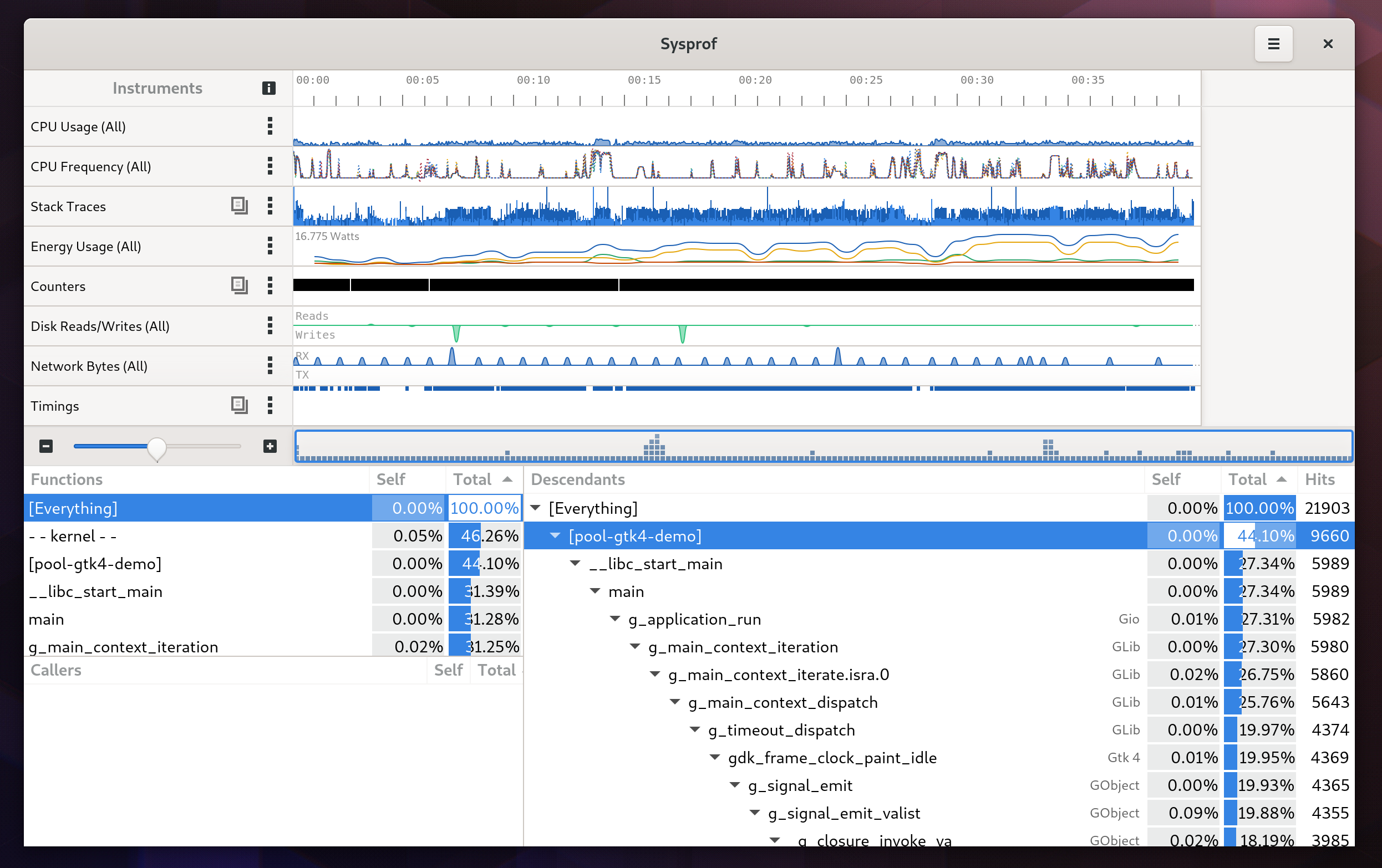Select the Timings instrument row
1382x868 pixels.
coord(159,406)
